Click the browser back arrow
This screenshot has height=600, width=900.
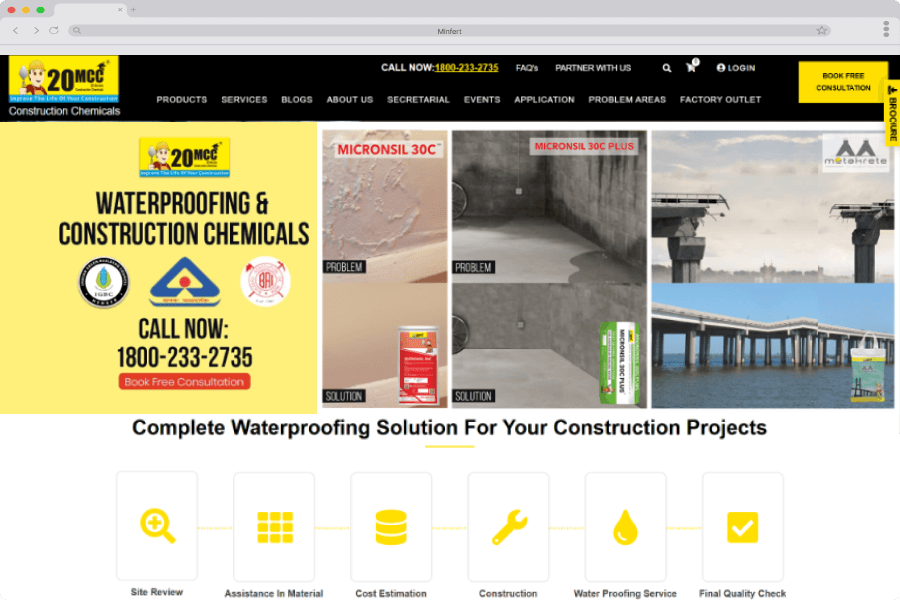click(x=16, y=30)
